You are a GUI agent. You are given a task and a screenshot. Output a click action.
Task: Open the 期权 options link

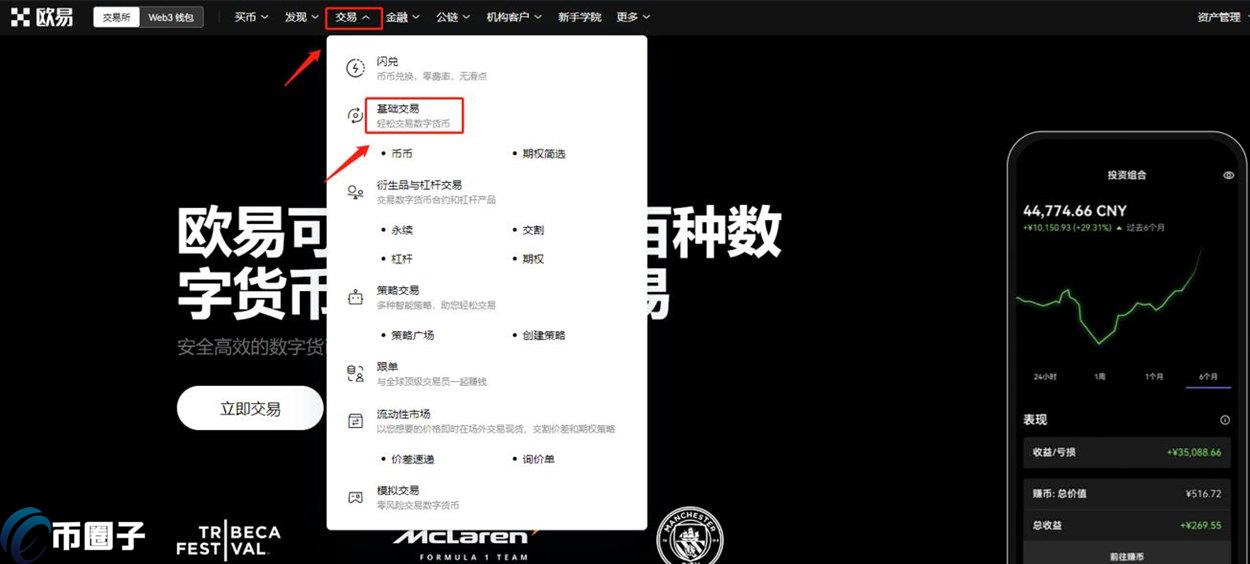[x=533, y=259]
